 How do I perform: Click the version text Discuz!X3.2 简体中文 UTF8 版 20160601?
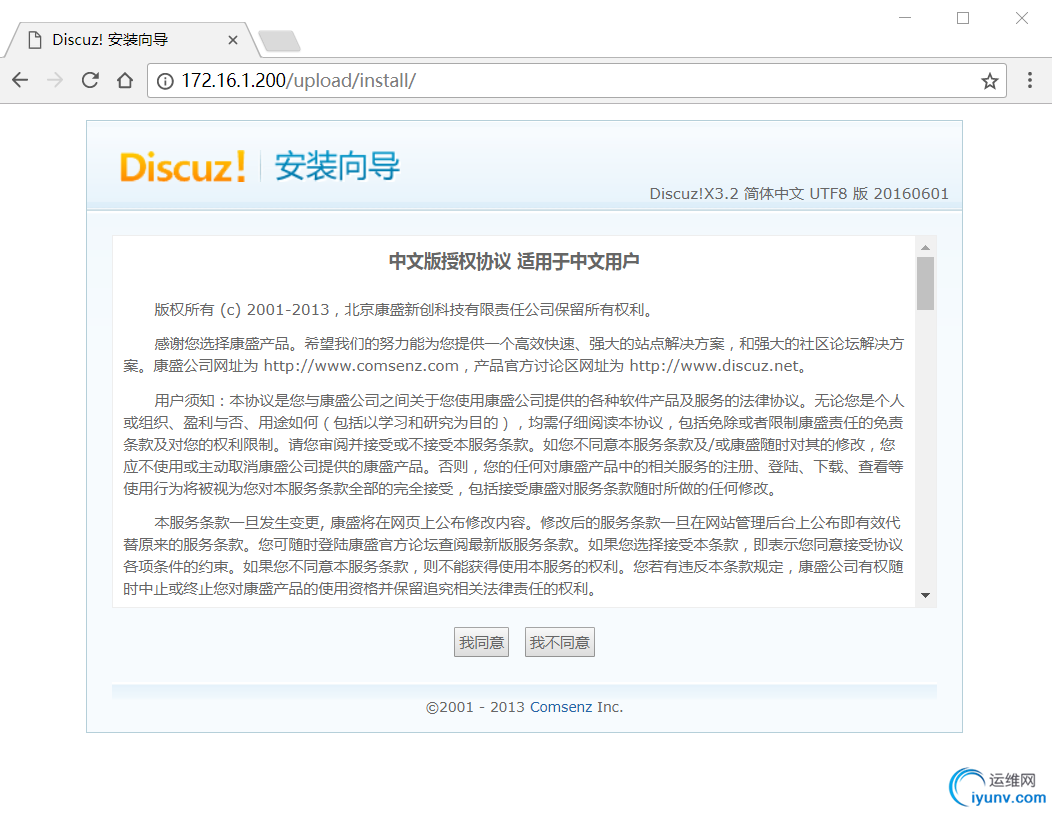(x=798, y=194)
